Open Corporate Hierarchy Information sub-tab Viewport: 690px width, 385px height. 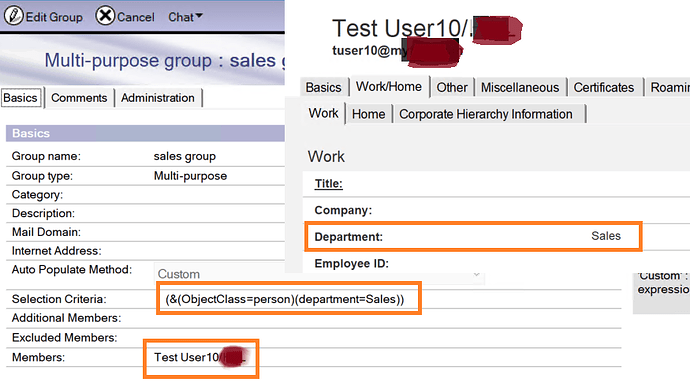[486, 114]
